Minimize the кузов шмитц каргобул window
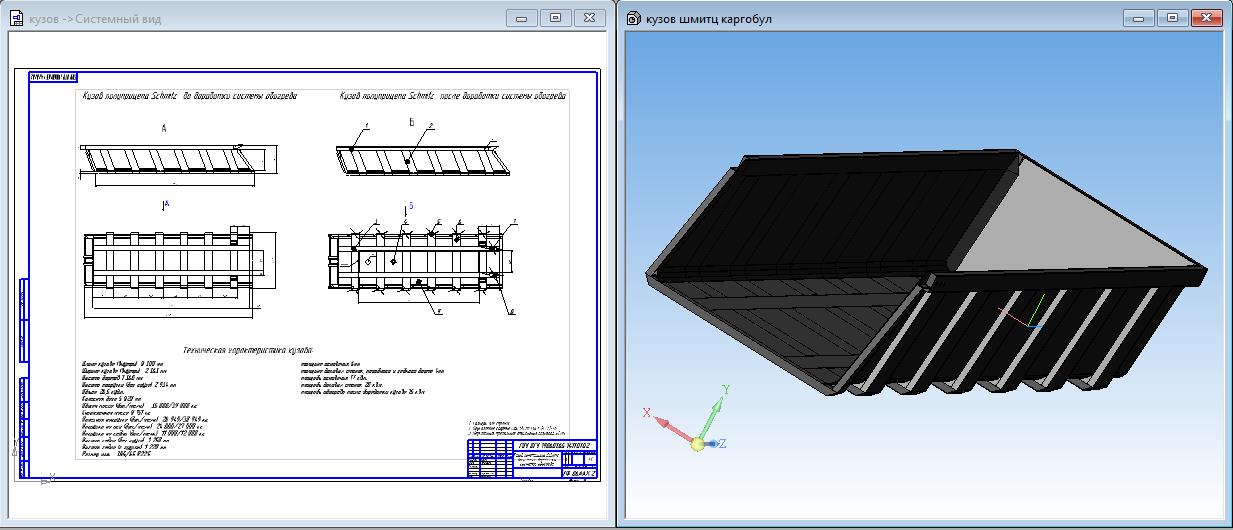The width and height of the screenshot is (1233, 530). coord(1140,18)
